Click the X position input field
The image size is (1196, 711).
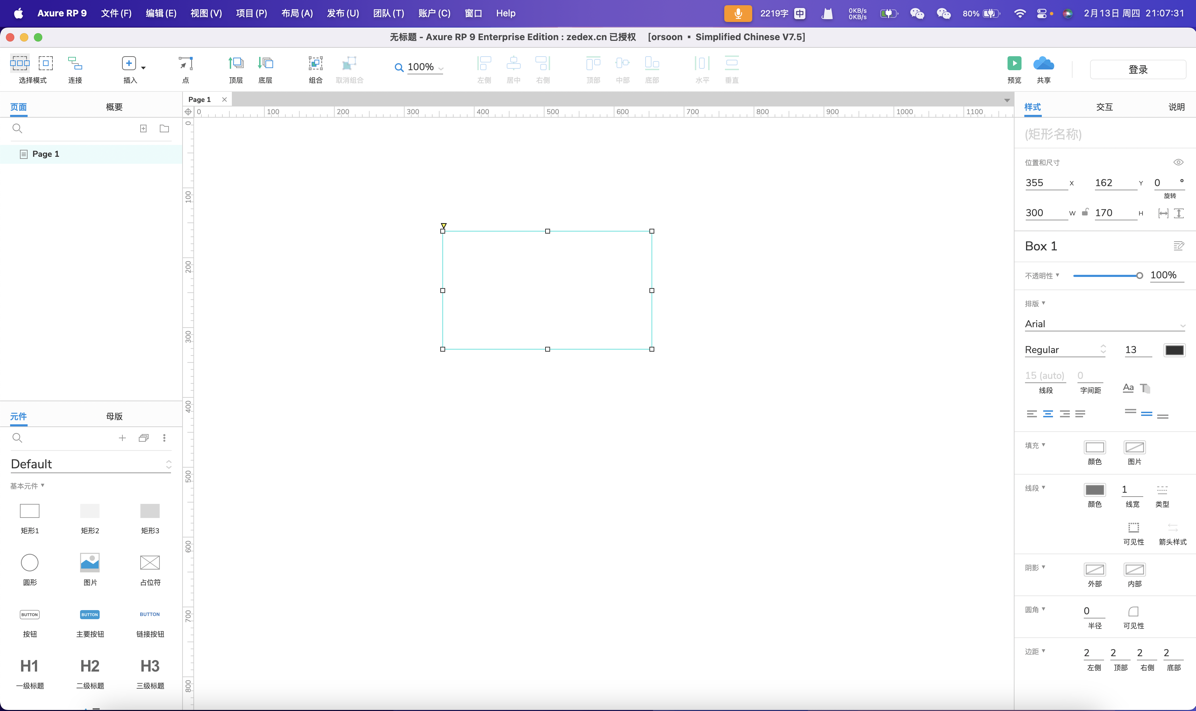pyautogui.click(x=1044, y=183)
